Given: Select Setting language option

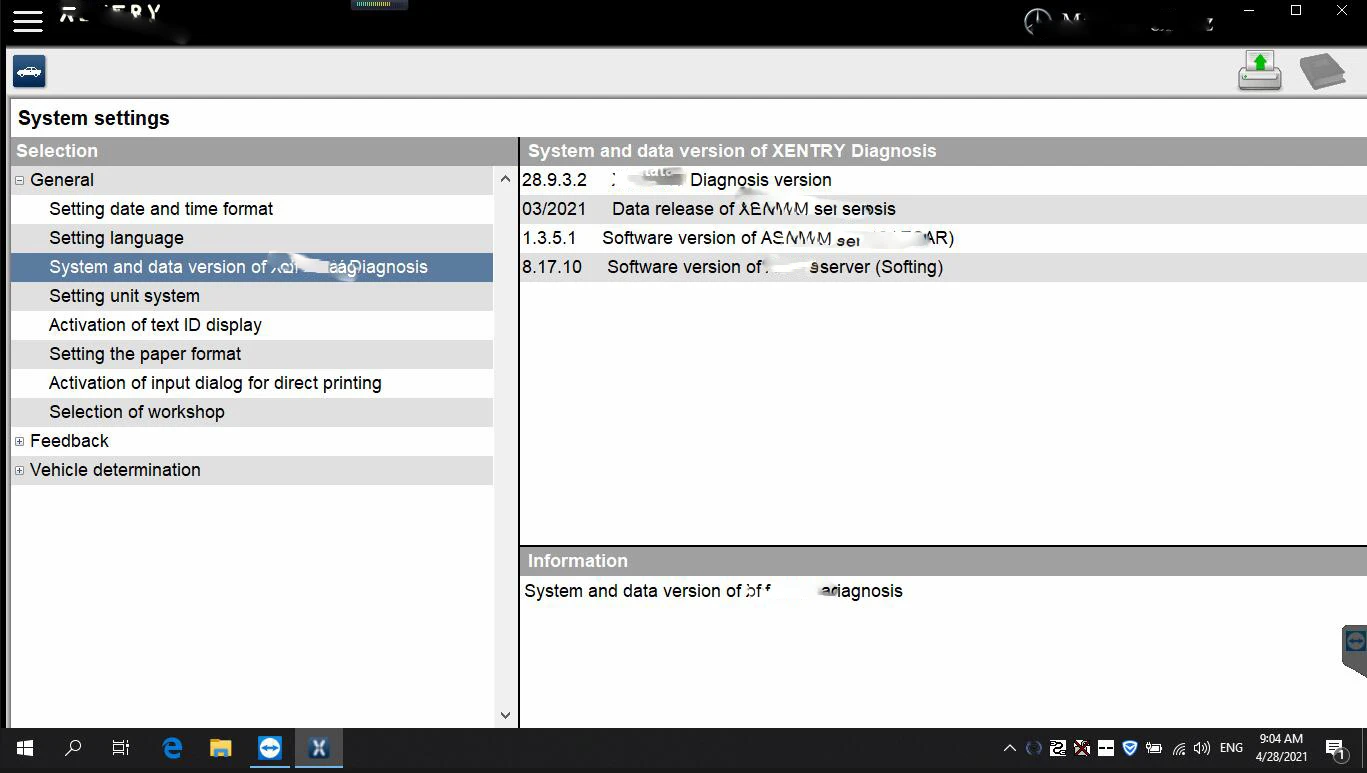Looking at the screenshot, I should coord(252,238).
